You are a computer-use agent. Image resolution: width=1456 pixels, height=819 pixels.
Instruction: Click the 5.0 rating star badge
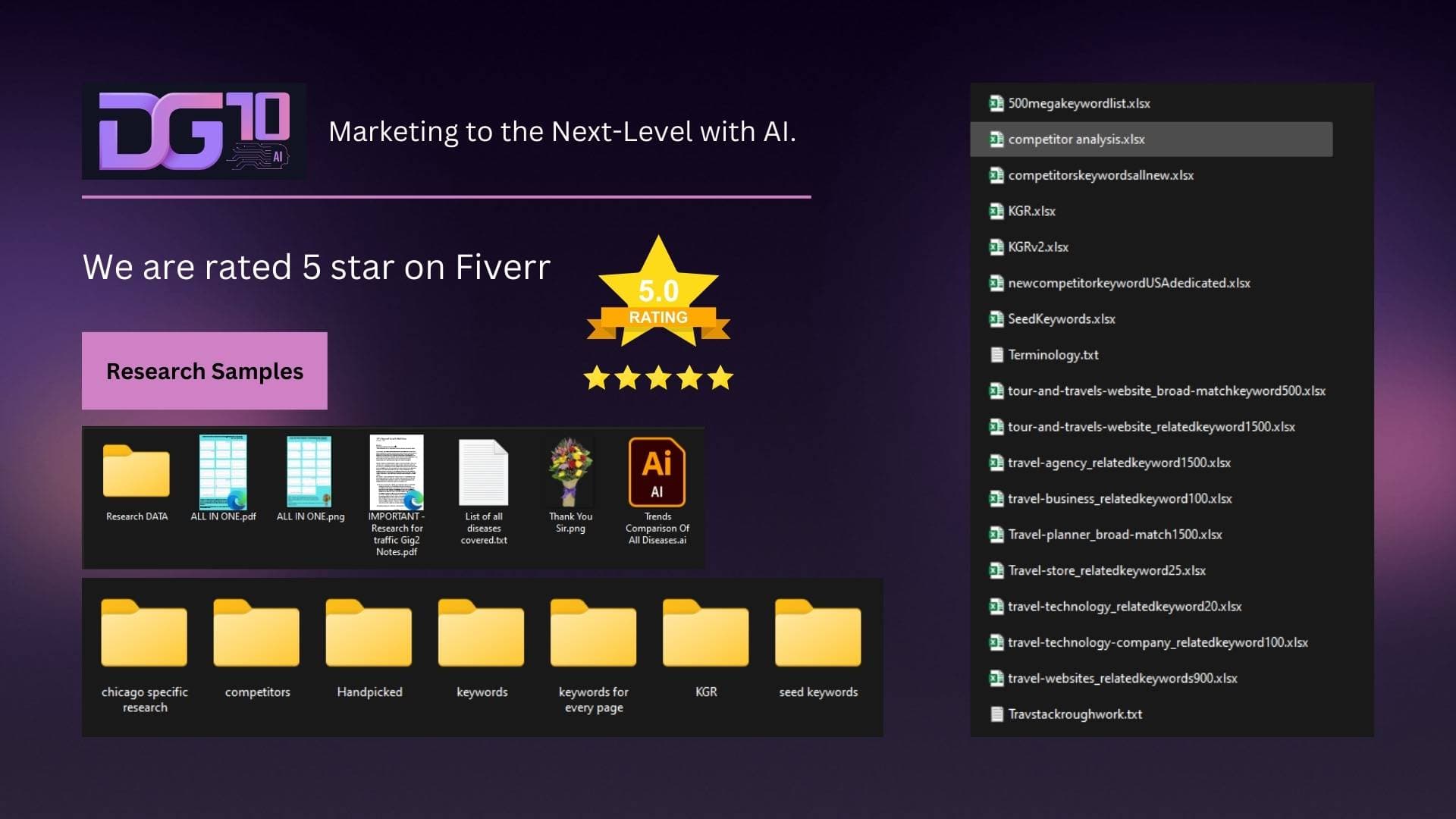pos(658,297)
